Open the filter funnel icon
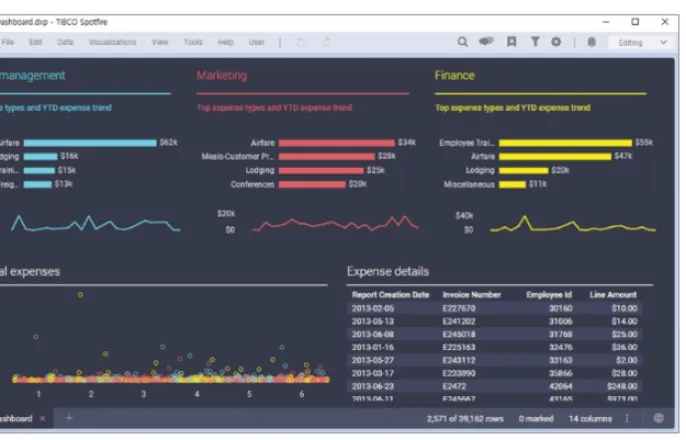Viewport: 686px width, 440px height. click(x=535, y=42)
